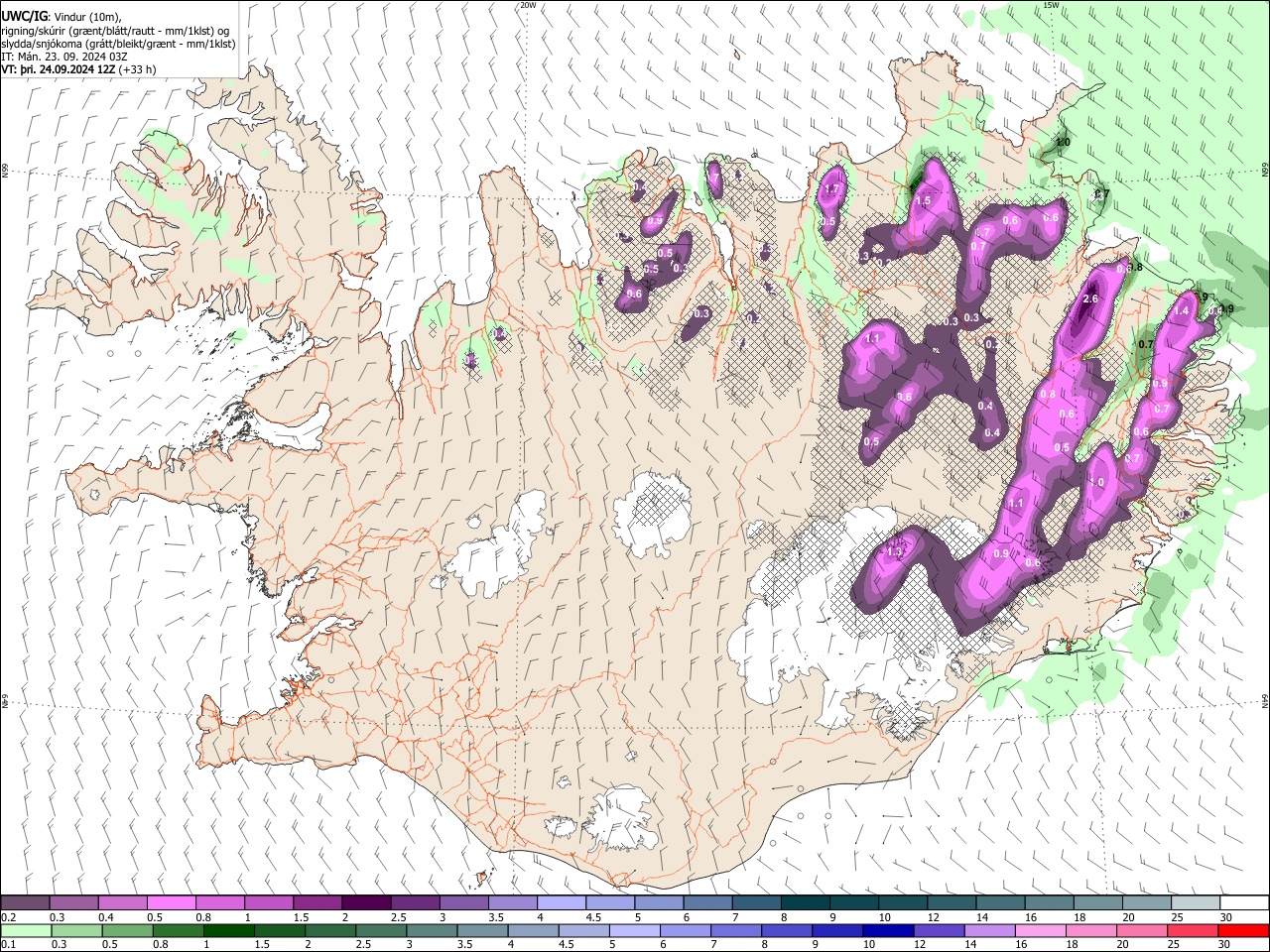The height and width of the screenshot is (952, 1270).
Task: Click the snow legend swatch between 12 and 14
Action: pyautogui.click(x=951, y=902)
